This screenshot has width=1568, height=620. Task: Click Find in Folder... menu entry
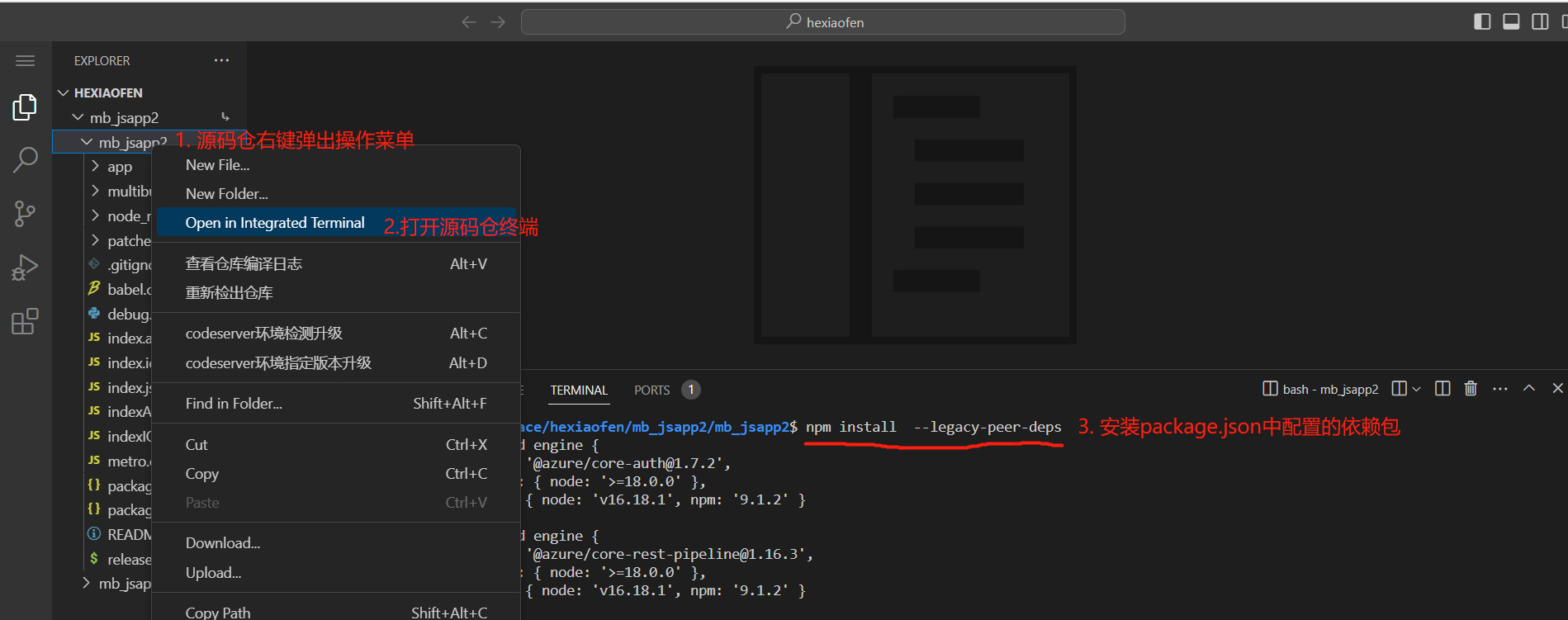point(234,404)
